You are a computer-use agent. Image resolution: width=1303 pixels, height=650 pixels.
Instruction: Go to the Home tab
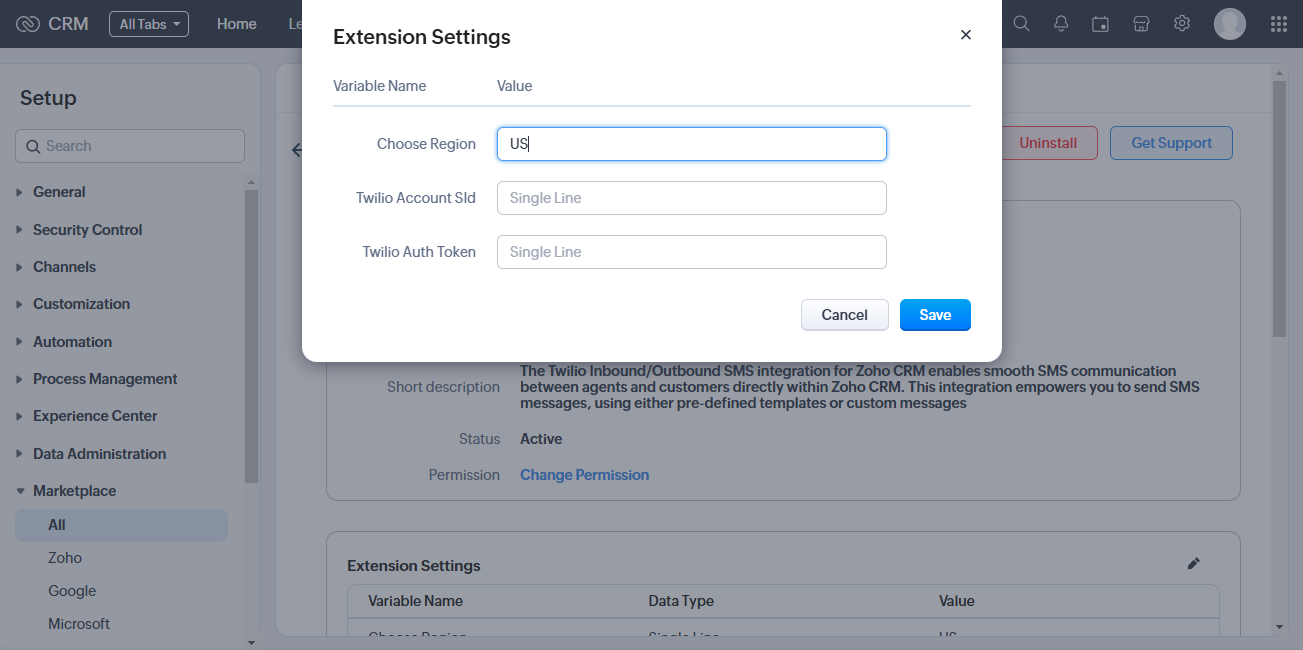pyautogui.click(x=237, y=24)
